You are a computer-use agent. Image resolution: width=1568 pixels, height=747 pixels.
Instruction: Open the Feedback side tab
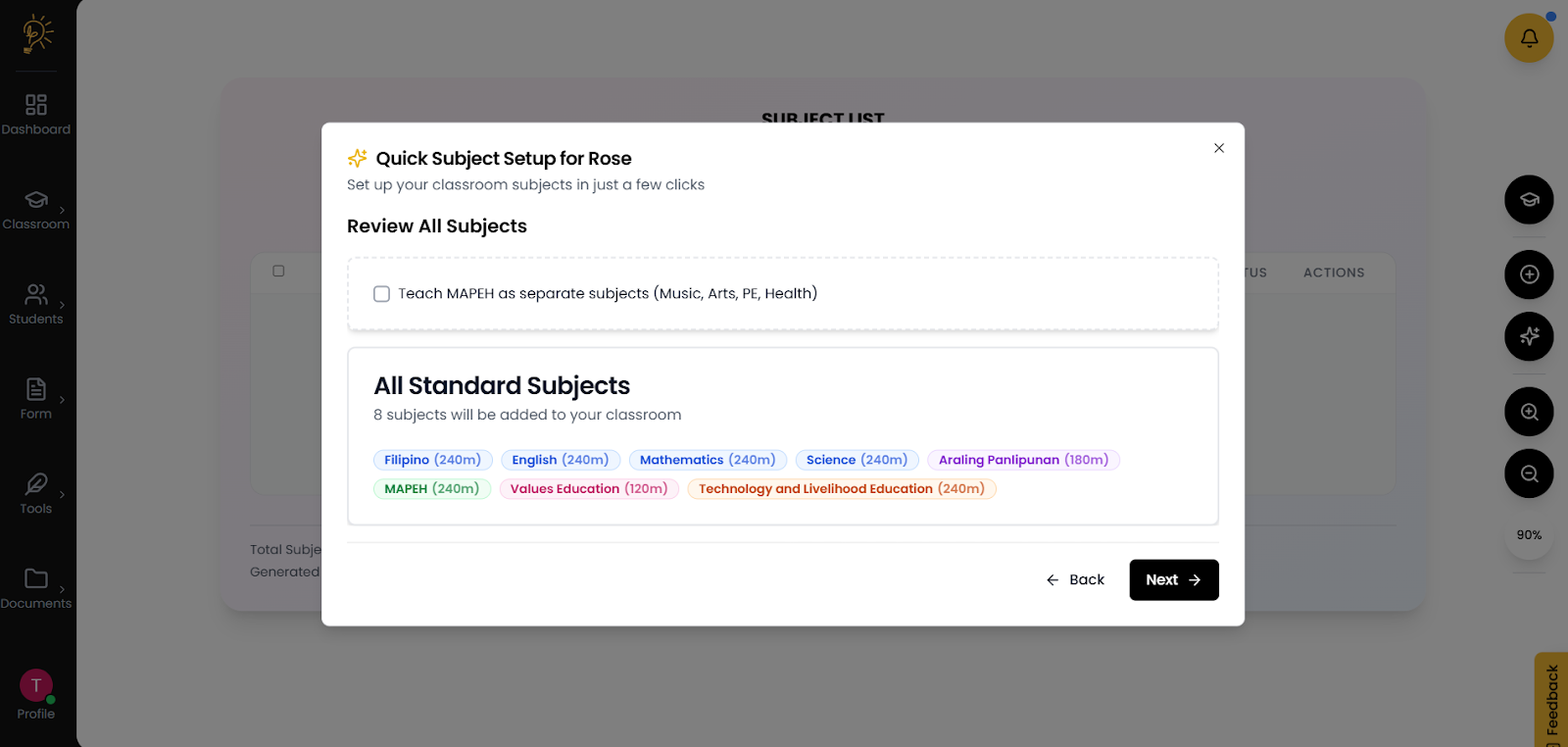coord(1551,700)
